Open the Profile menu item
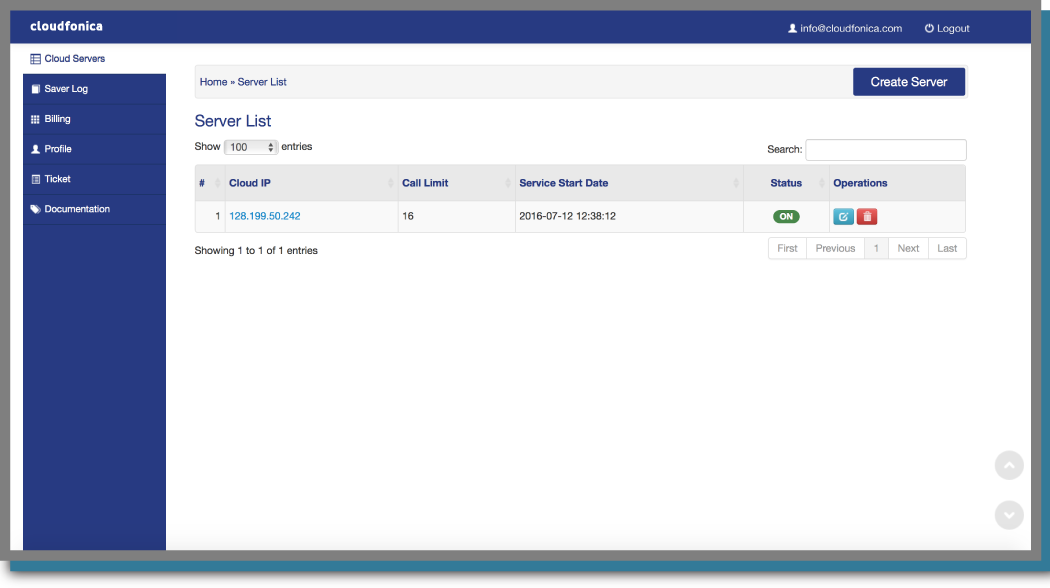This screenshot has width=1050, height=588. click(x=94, y=149)
